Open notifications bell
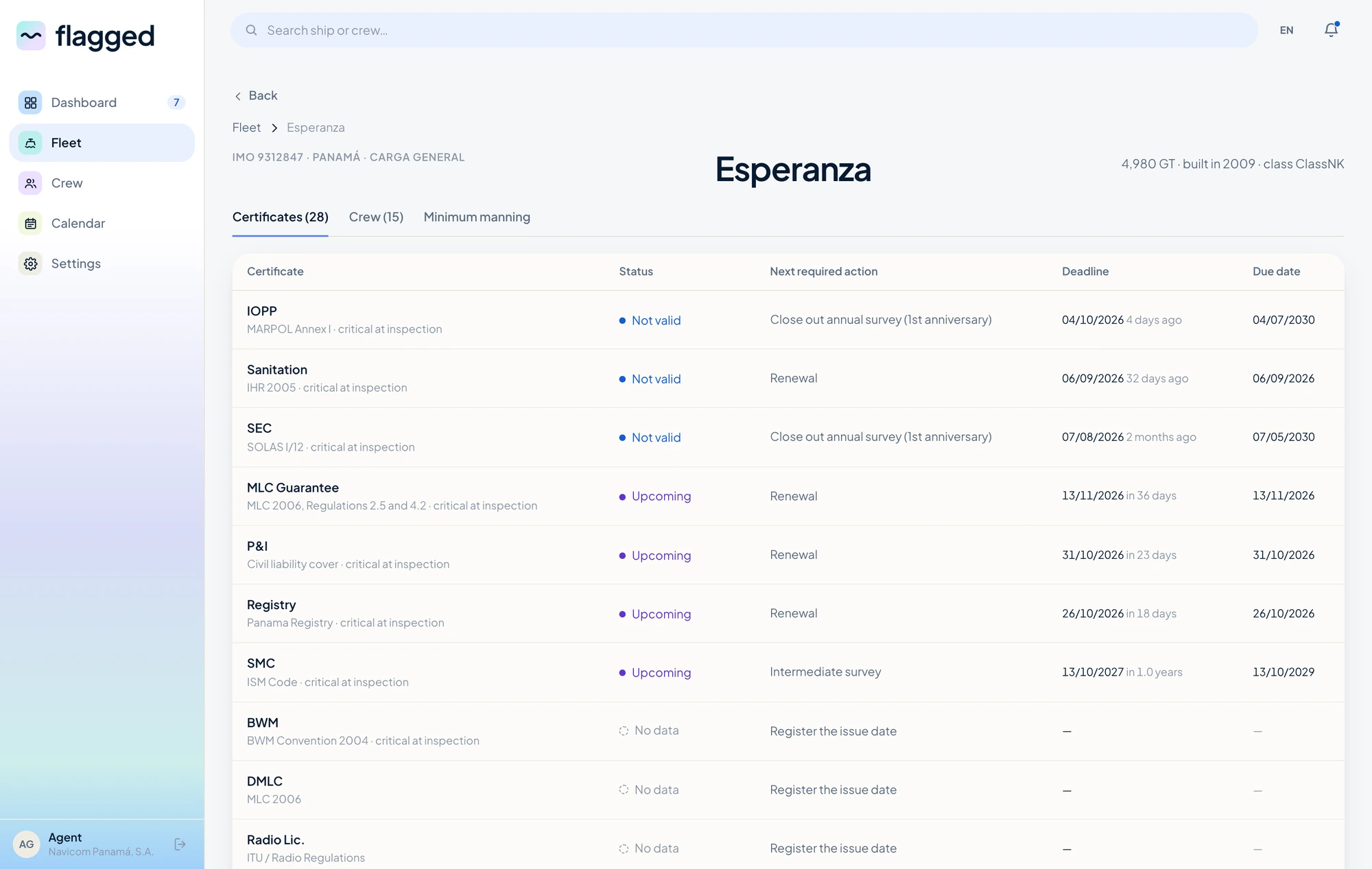Screen dimensions: 1372x869 coord(1331,29)
